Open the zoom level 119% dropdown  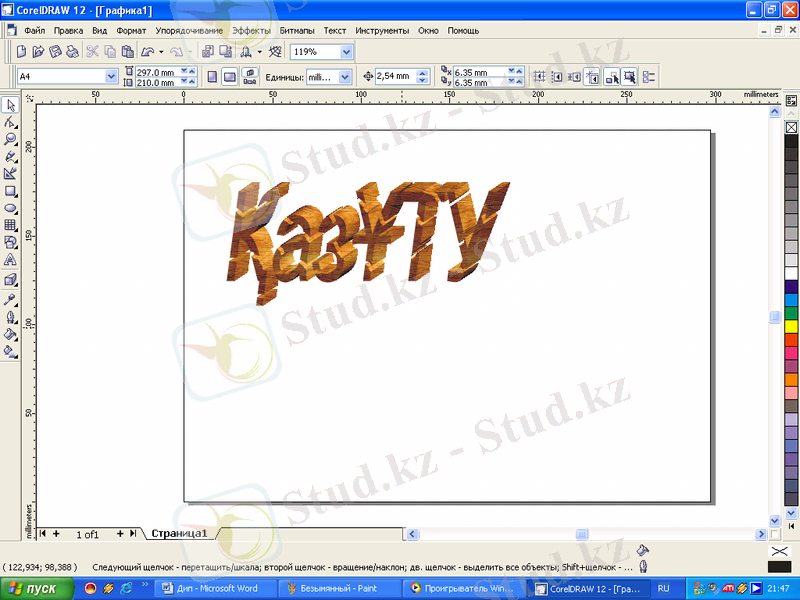tap(346, 52)
